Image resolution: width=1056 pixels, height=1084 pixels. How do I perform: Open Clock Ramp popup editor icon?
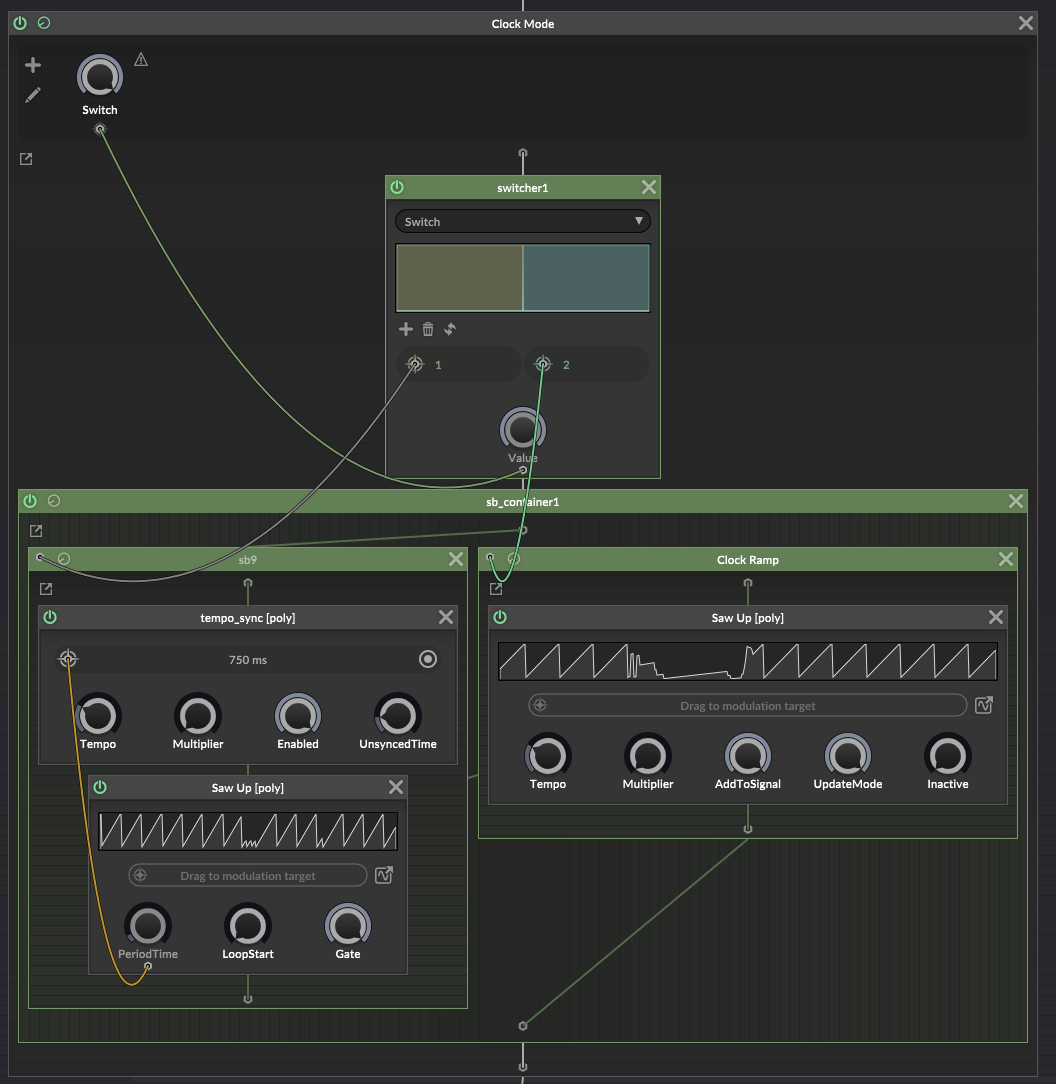(496, 589)
